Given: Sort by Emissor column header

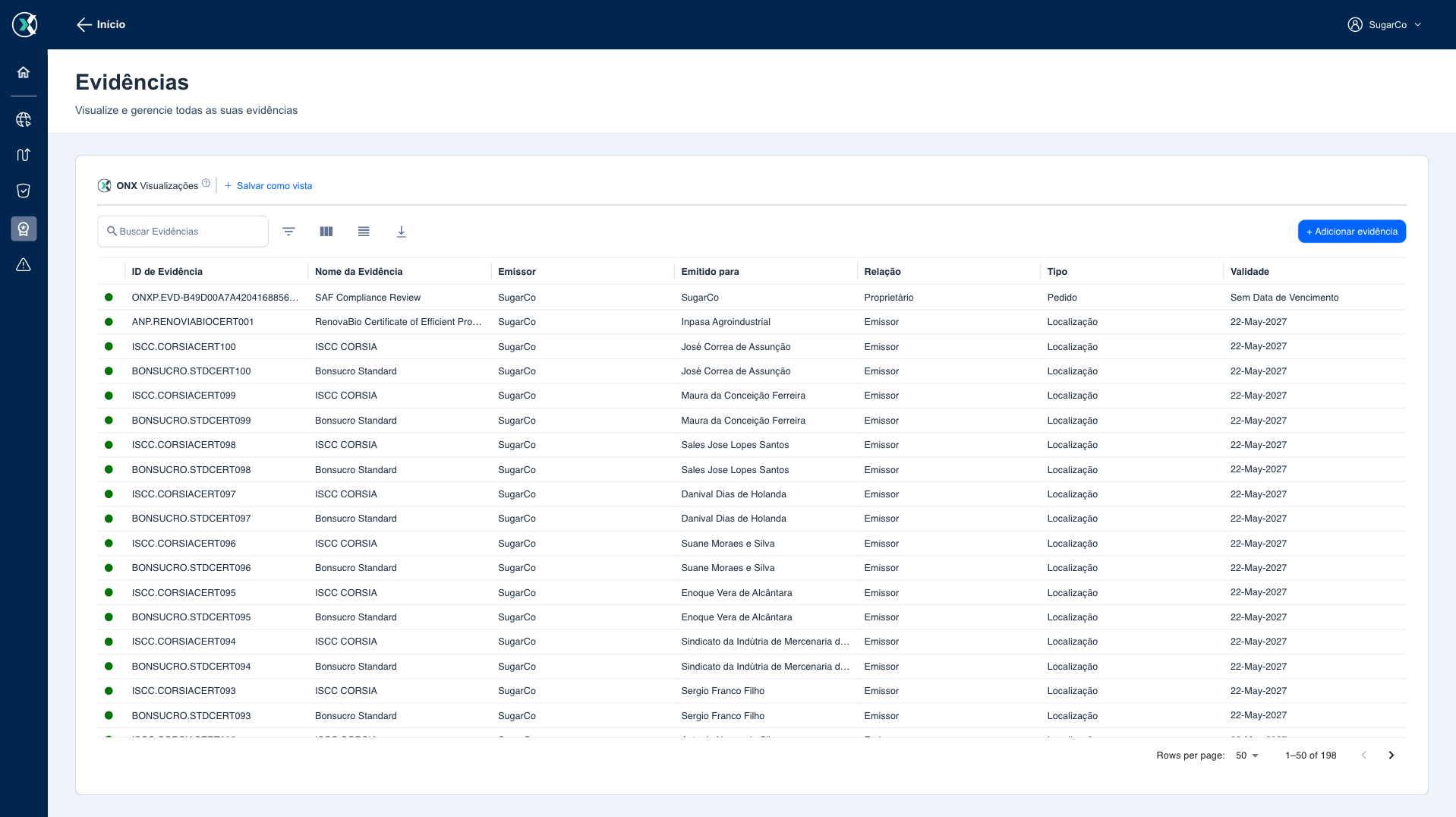Looking at the screenshot, I should [517, 271].
